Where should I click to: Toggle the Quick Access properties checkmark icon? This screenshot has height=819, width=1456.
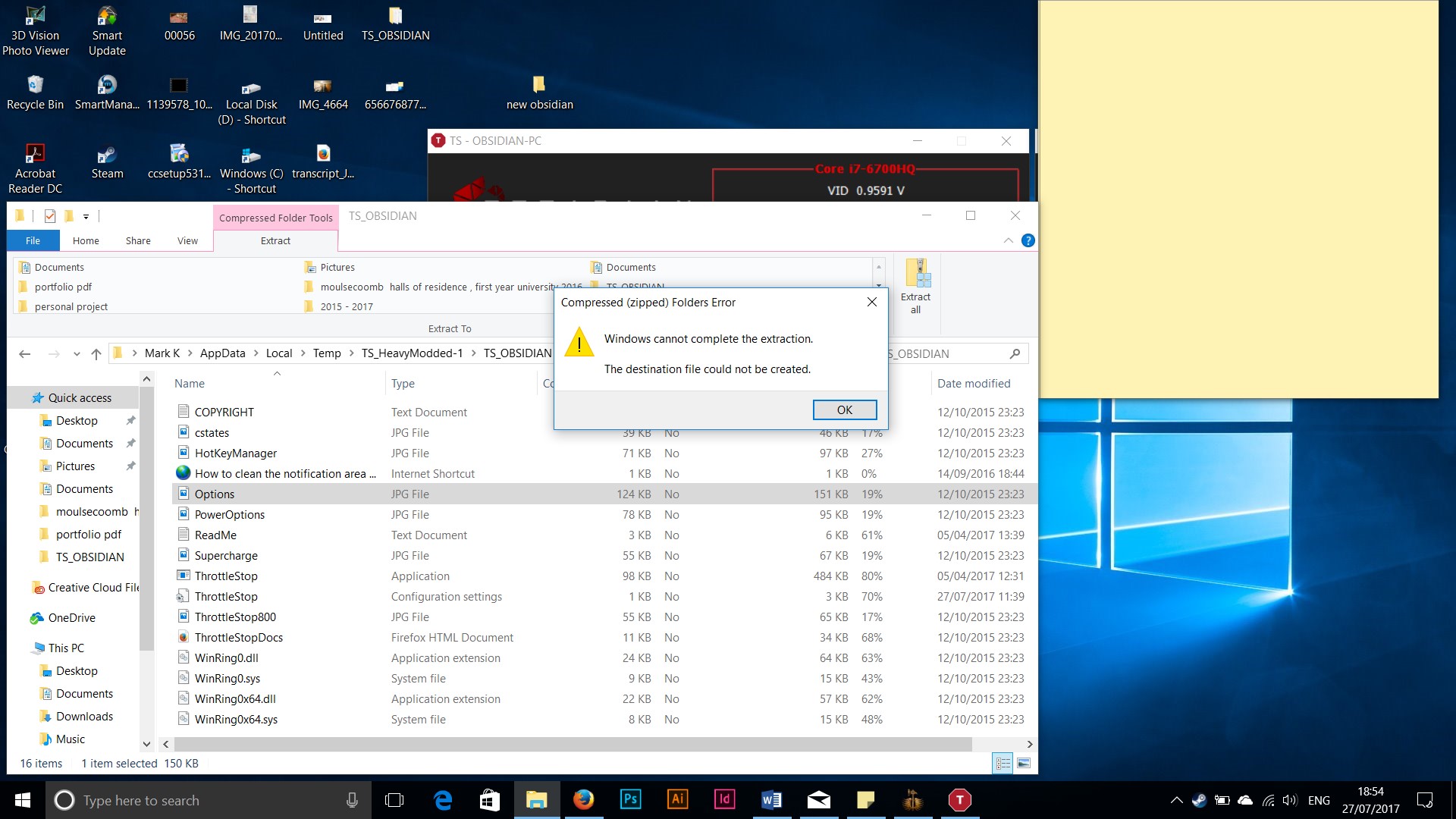50,216
